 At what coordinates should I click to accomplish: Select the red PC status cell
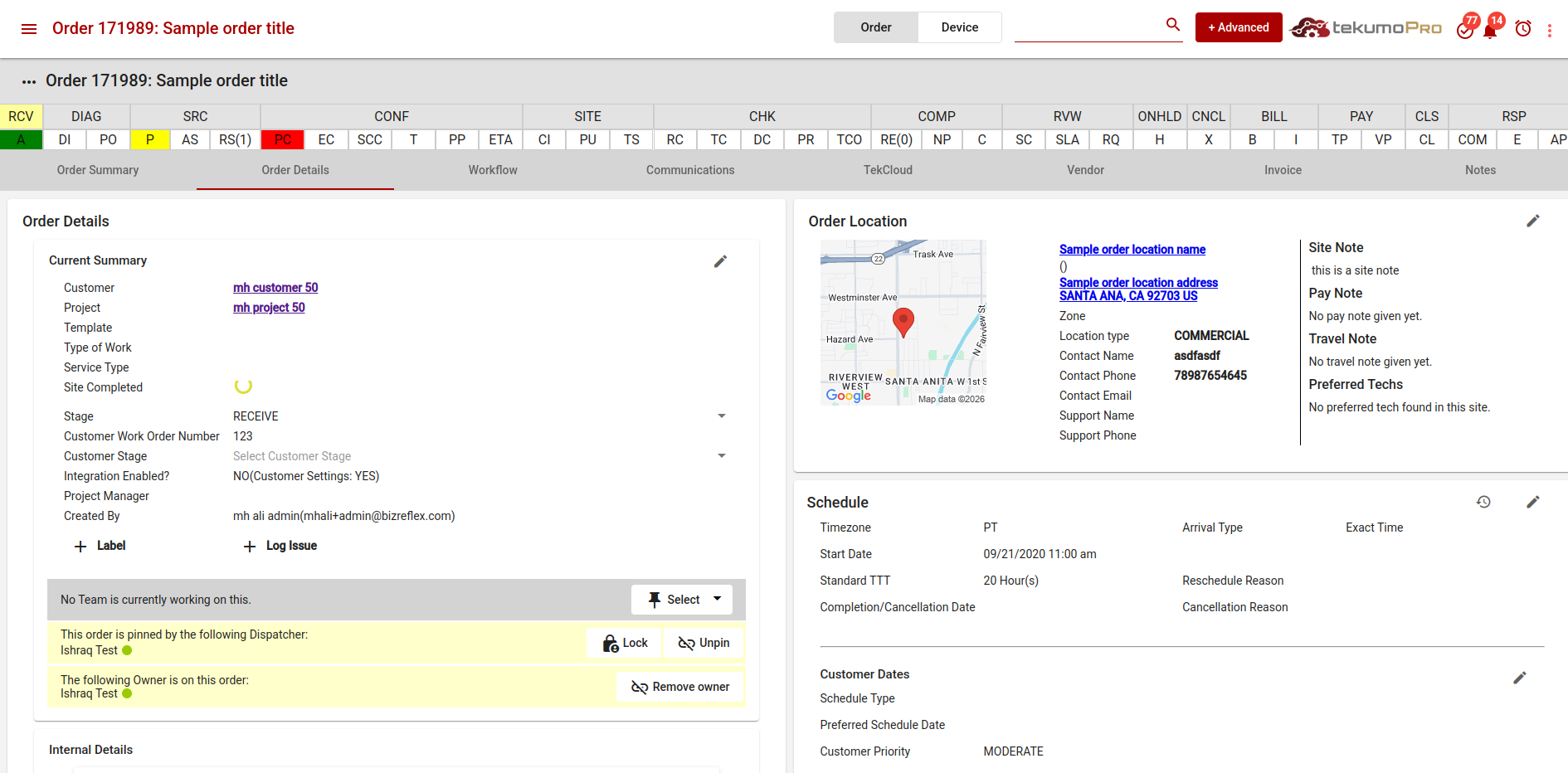click(282, 139)
